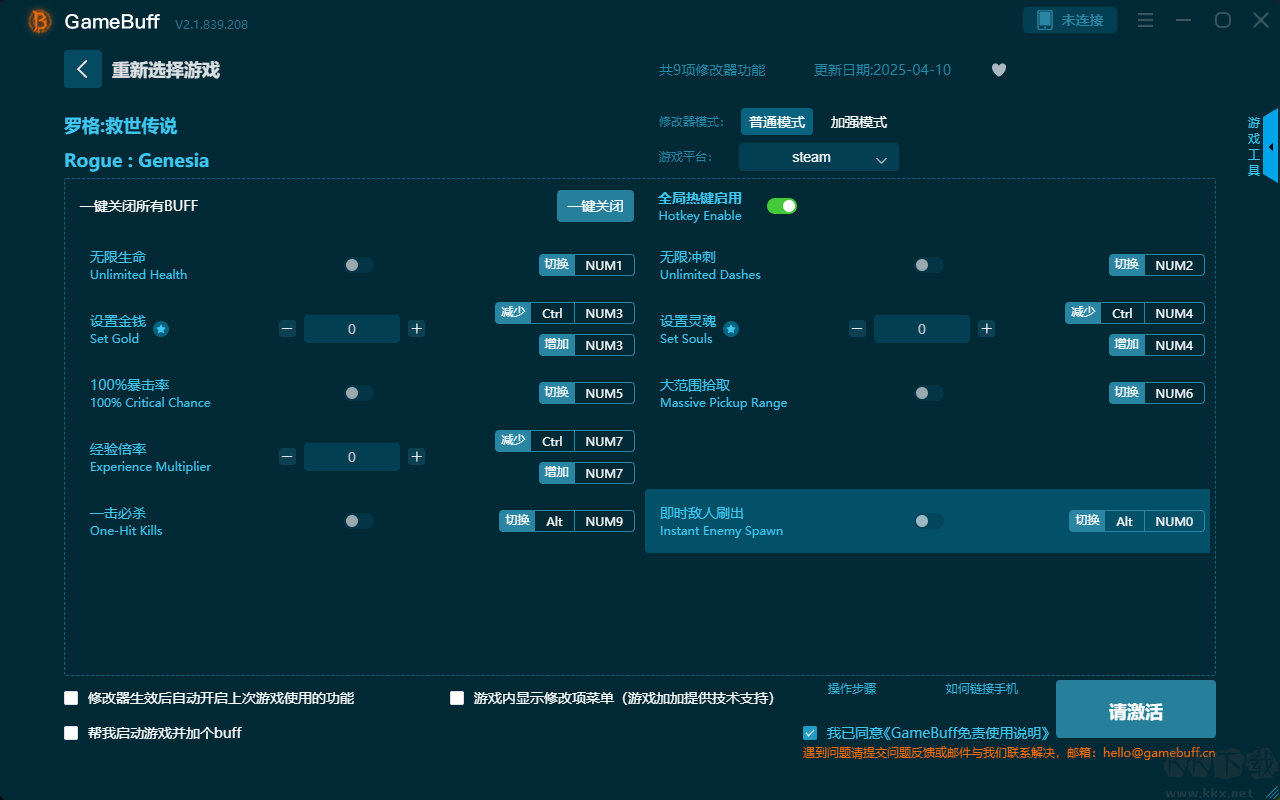
Task: Open the steam platform dropdown
Action: 819,157
